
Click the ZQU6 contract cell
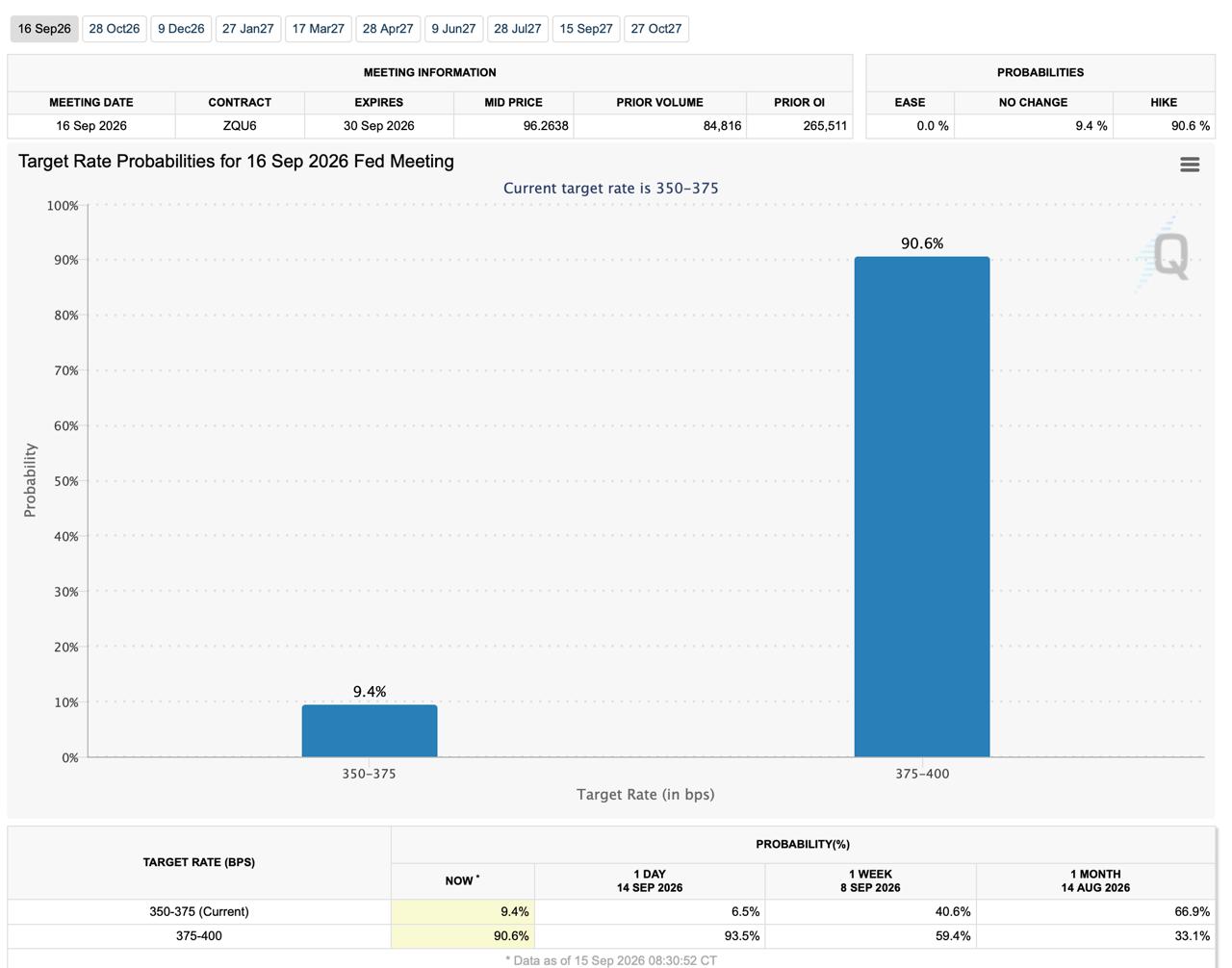pyautogui.click(x=240, y=126)
